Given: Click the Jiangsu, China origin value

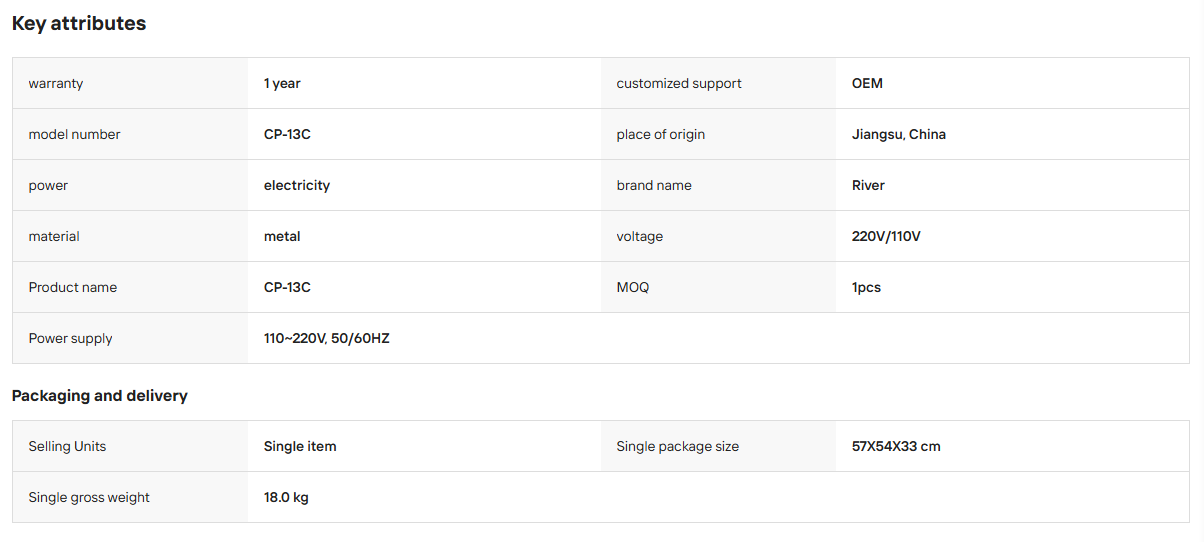Looking at the screenshot, I should [x=899, y=135].
